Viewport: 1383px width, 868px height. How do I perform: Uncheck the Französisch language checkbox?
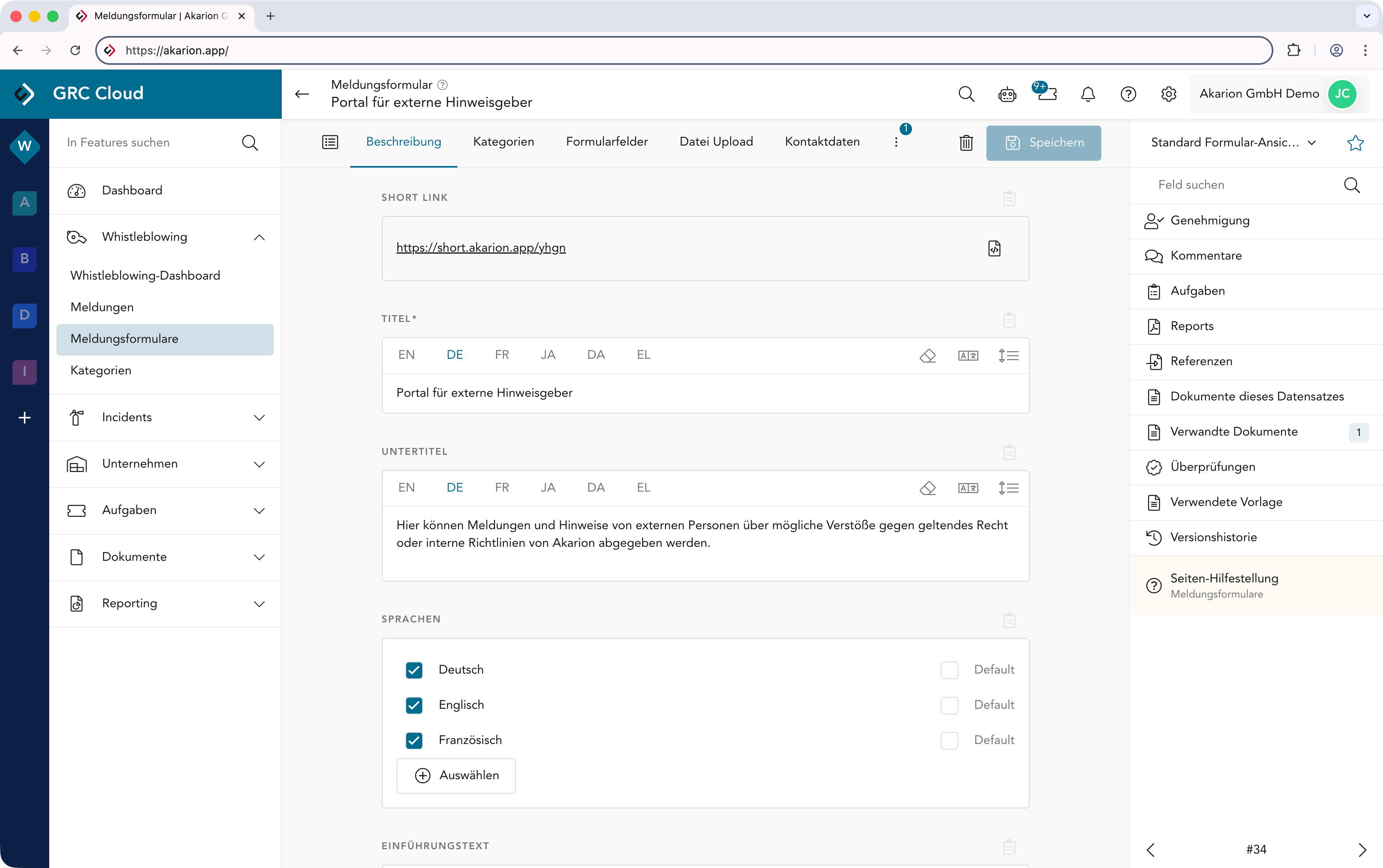(x=414, y=740)
